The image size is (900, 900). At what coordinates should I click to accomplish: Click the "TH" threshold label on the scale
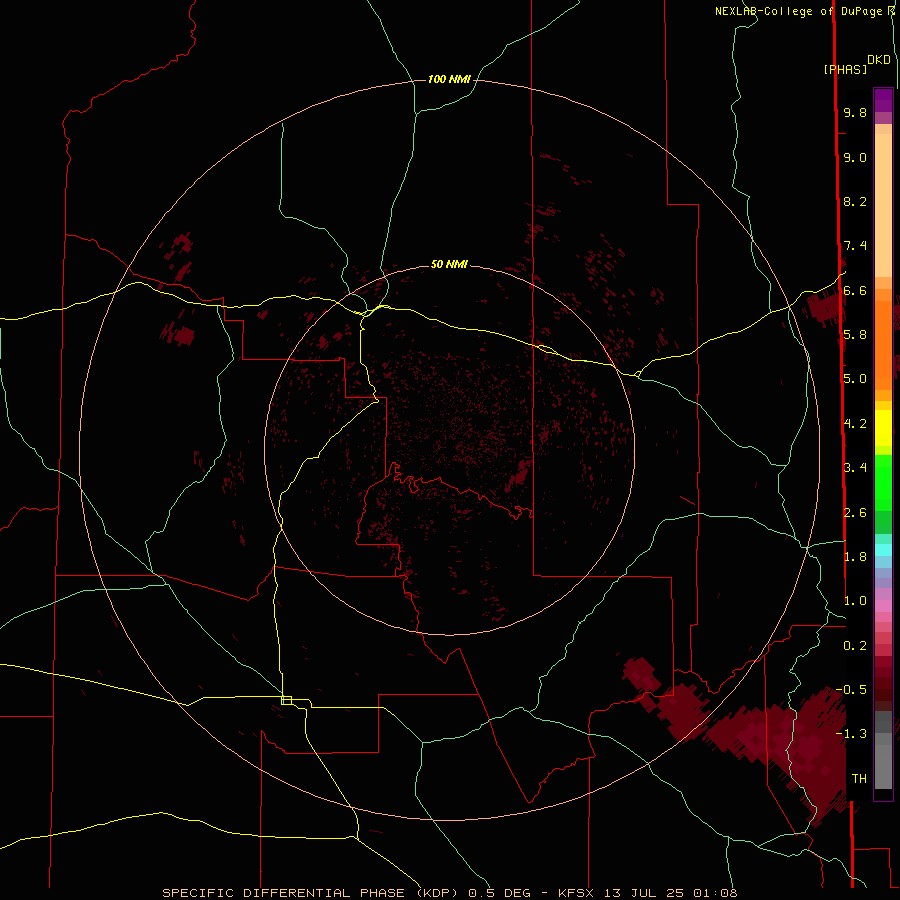(859, 779)
